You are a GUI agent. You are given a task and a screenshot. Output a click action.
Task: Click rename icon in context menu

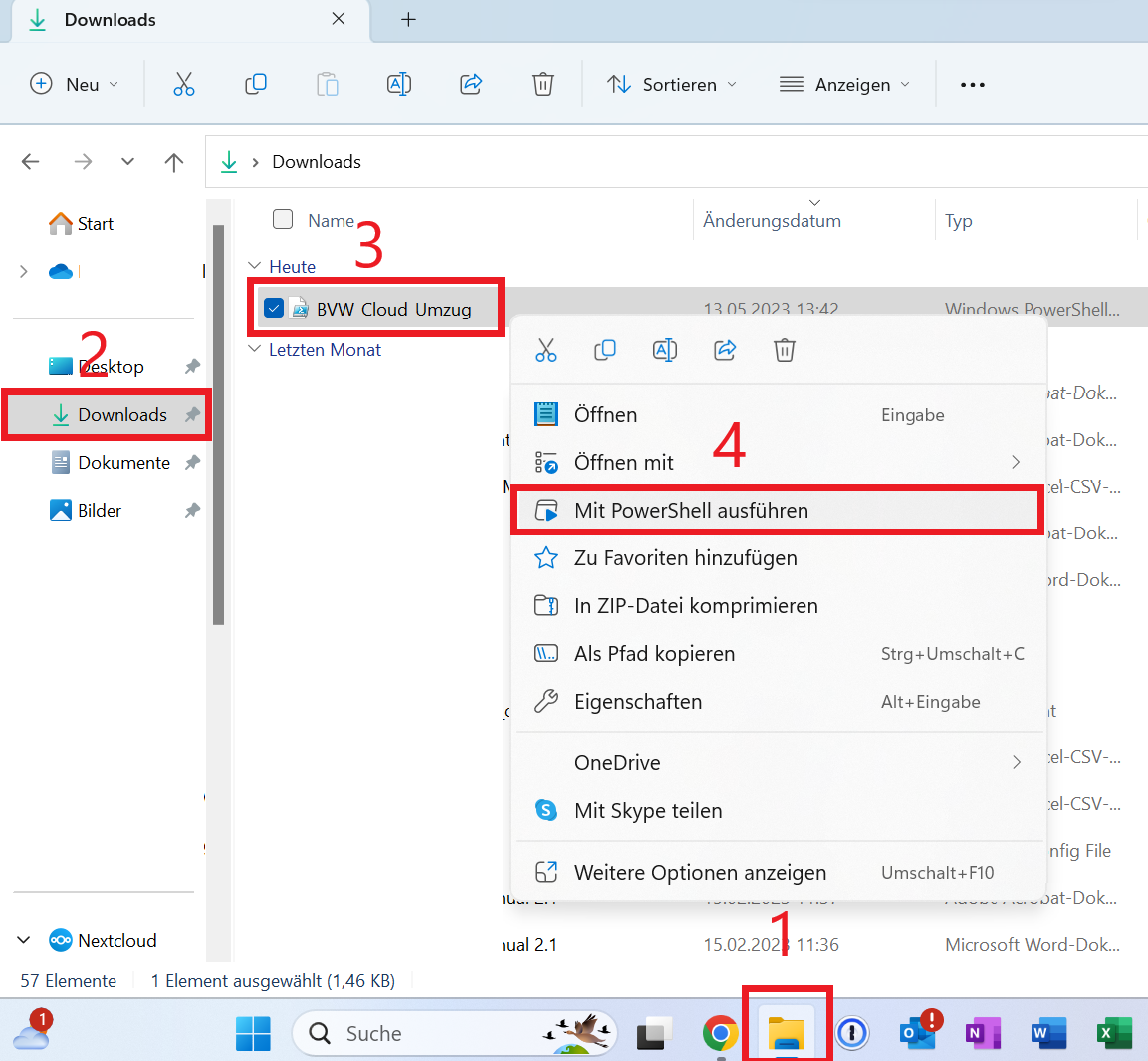(x=664, y=350)
